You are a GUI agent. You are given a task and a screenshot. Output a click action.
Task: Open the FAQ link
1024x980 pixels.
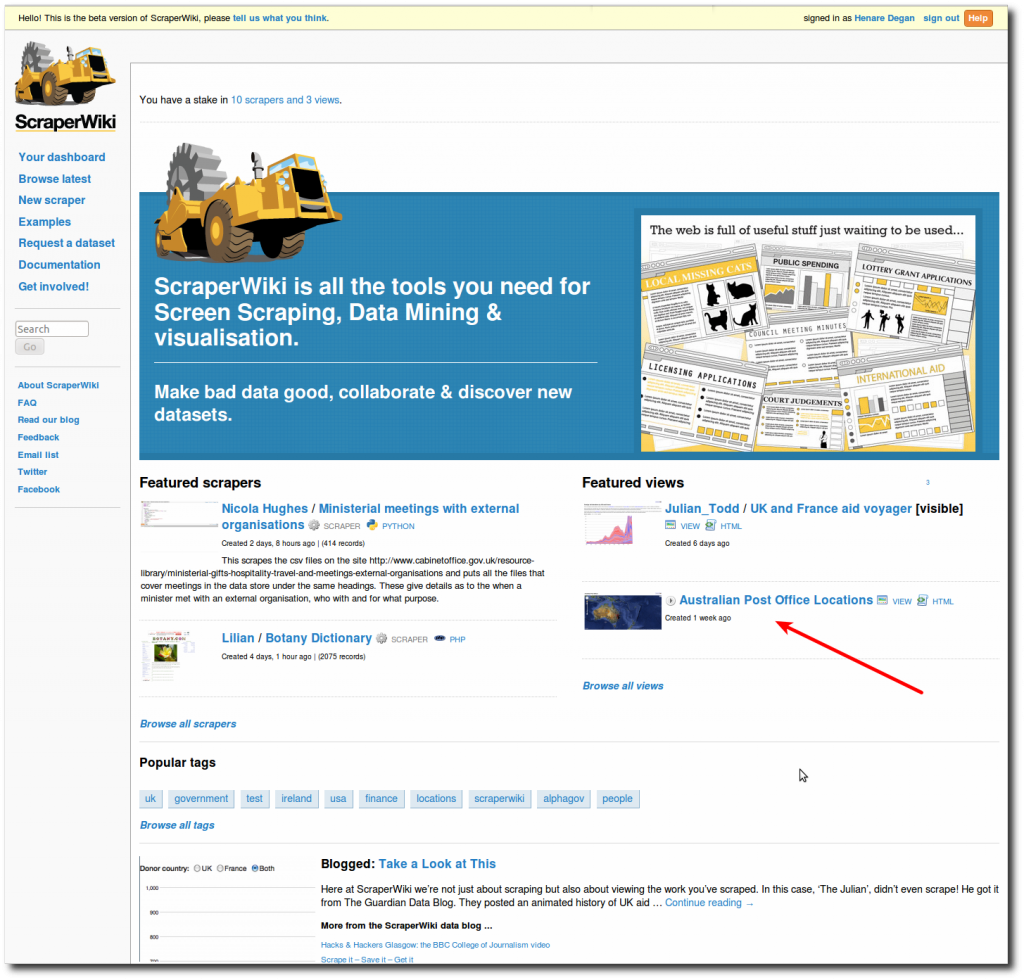click(27, 403)
